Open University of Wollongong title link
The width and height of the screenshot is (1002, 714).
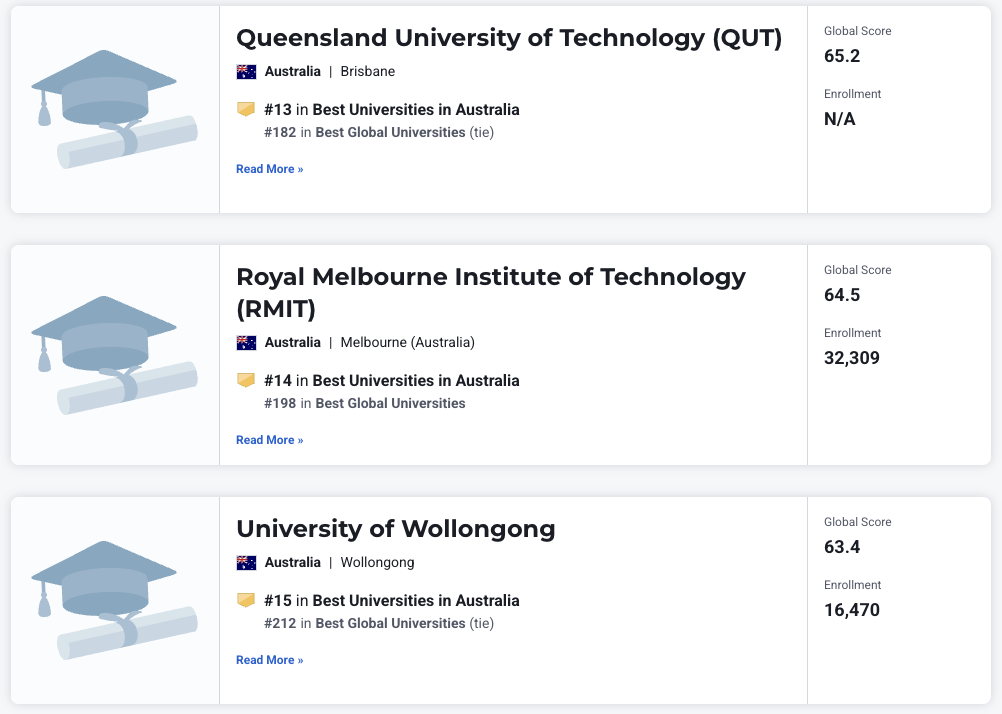[x=396, y=529]
